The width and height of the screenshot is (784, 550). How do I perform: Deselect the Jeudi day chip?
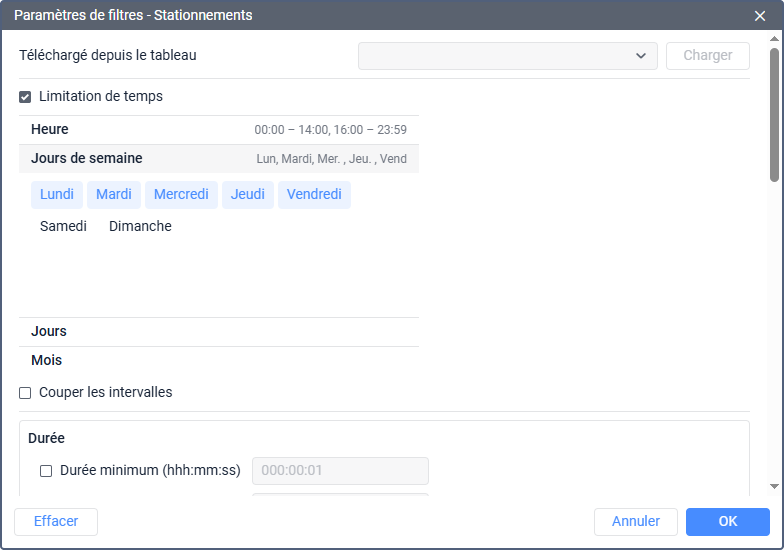coord(247,194)
